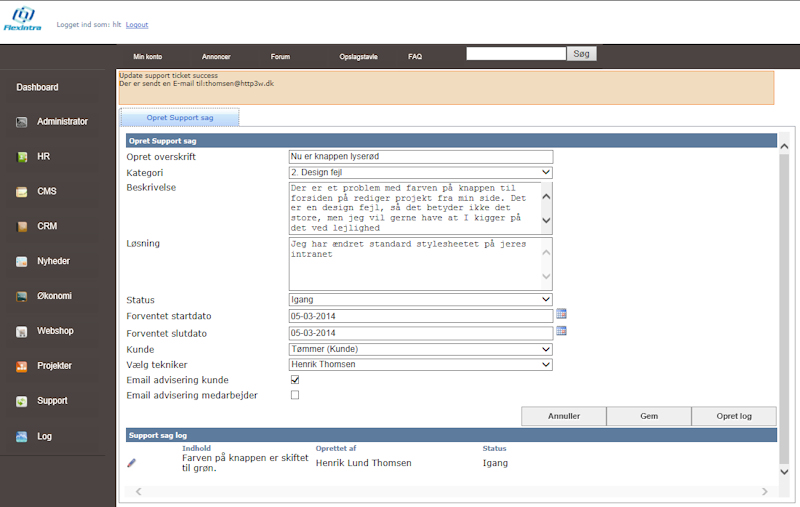Open the Kunde dropdown
This screenshot has height=507, width=800.
[x=420, y=349]
